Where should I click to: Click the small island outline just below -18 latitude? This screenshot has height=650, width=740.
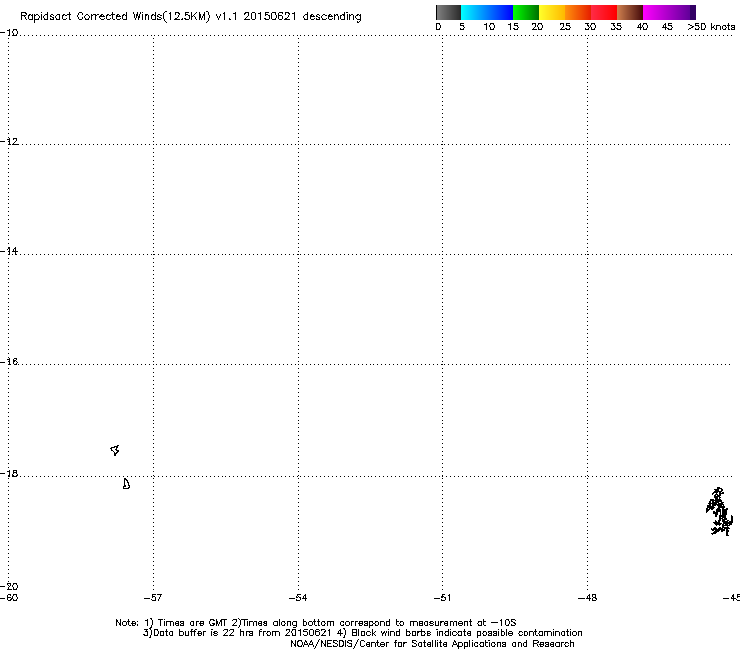tap(126, 484)
